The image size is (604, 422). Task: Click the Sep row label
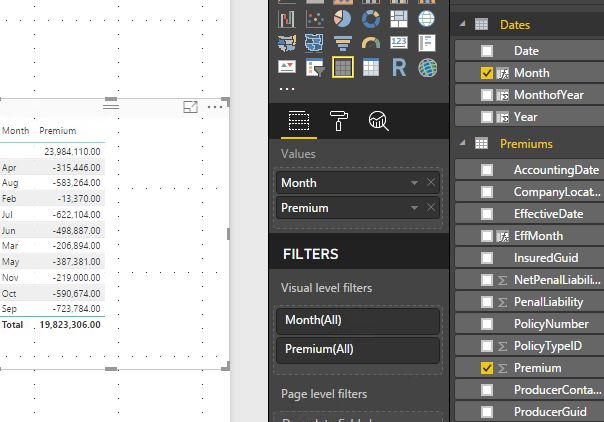[x=9, y=309]
